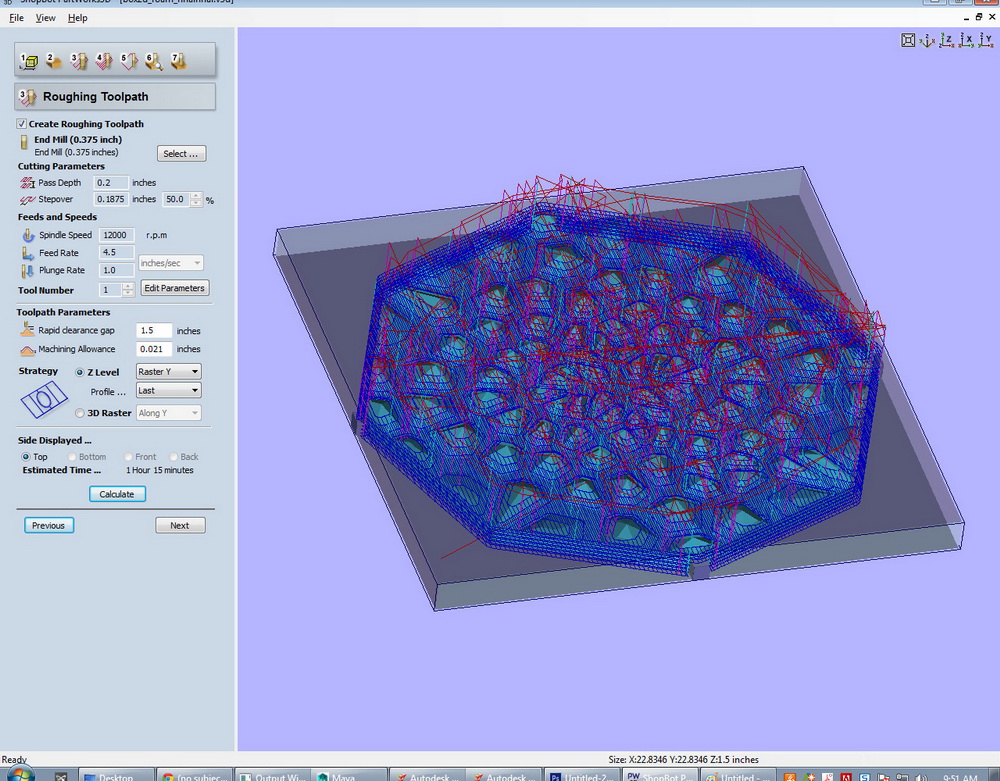Click the Plunge Rate icon
Viewport: 1000px width, 781px height.
click(x=28, y=271)
